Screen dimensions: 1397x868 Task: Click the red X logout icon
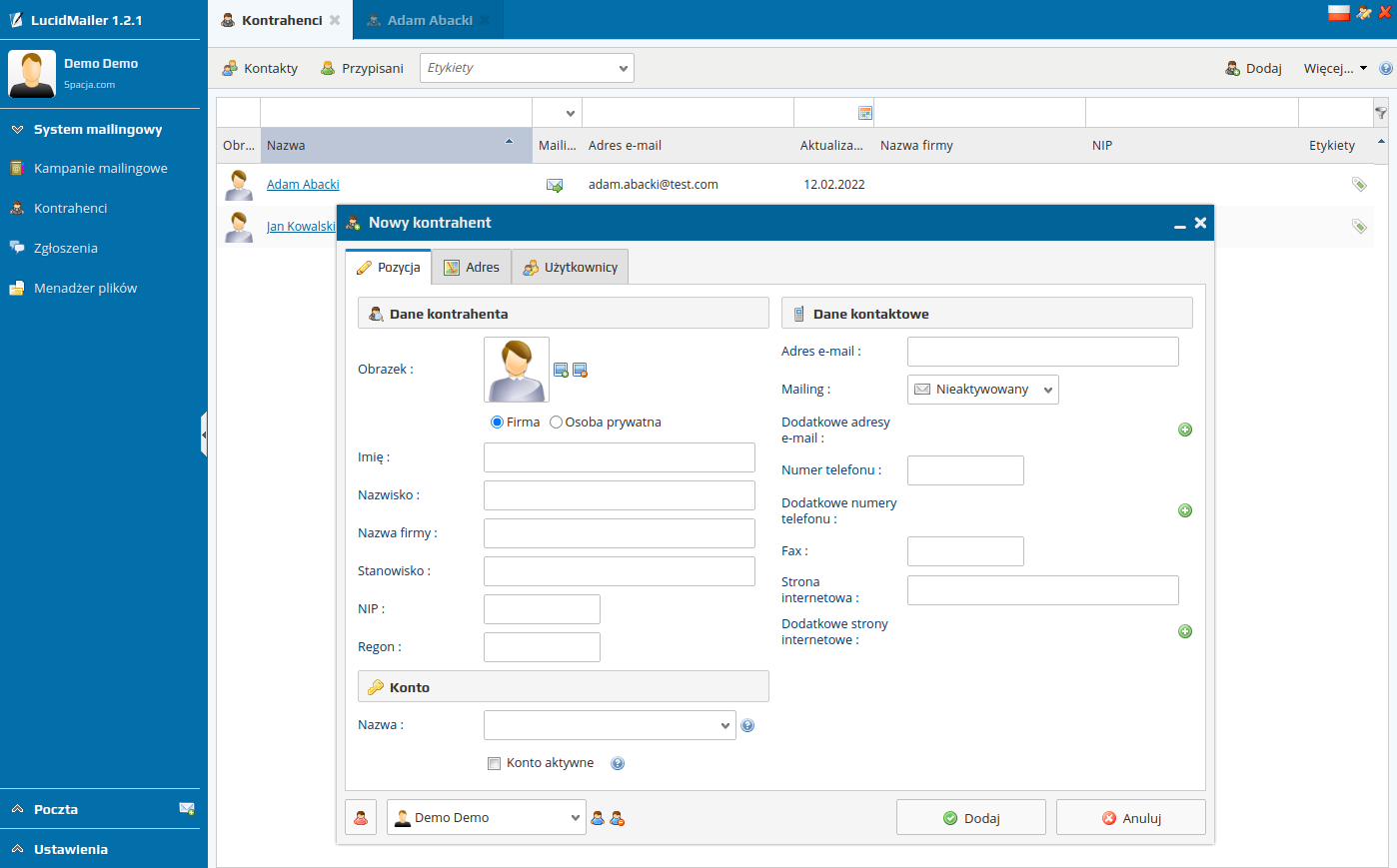click(x=1385, y=13)
